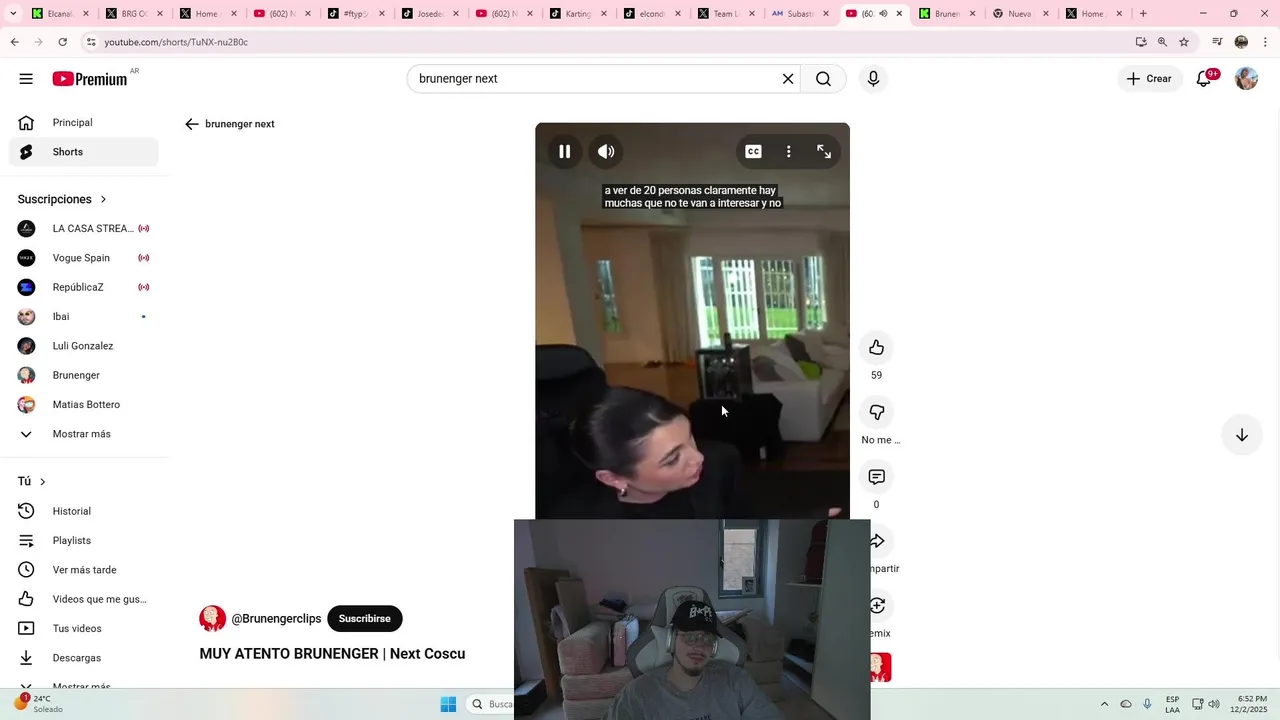Viewport: 1280px width, 720px height.
Task: Pause the playing Short
Action: click(564, 151)
